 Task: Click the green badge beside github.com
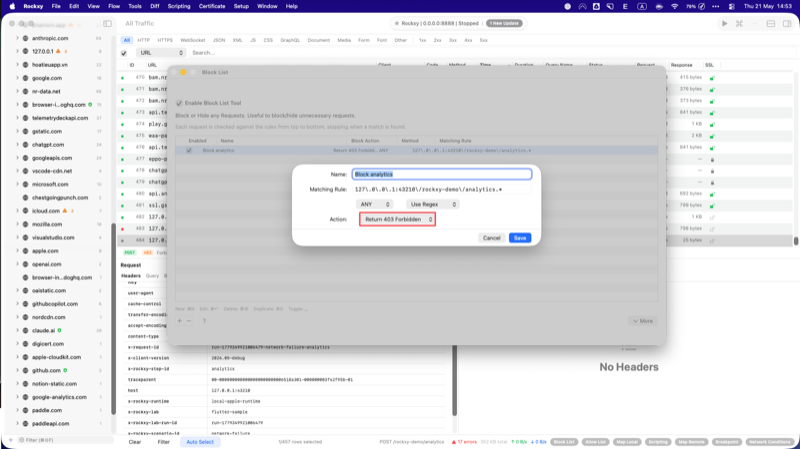(x=65, y=370)
